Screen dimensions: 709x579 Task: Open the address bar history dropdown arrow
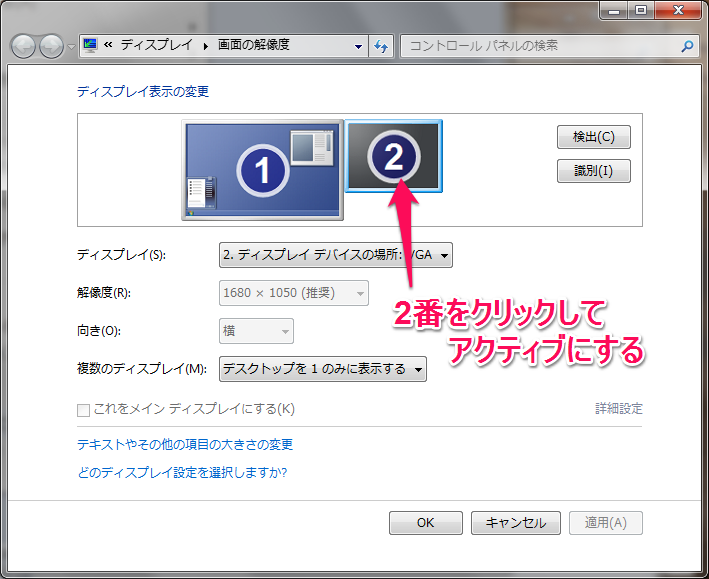coord(358,46)
